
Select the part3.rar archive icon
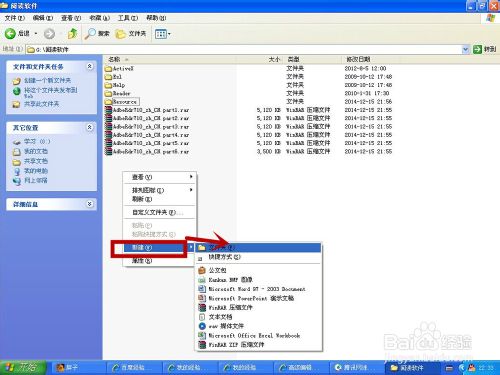click(108, 126)
